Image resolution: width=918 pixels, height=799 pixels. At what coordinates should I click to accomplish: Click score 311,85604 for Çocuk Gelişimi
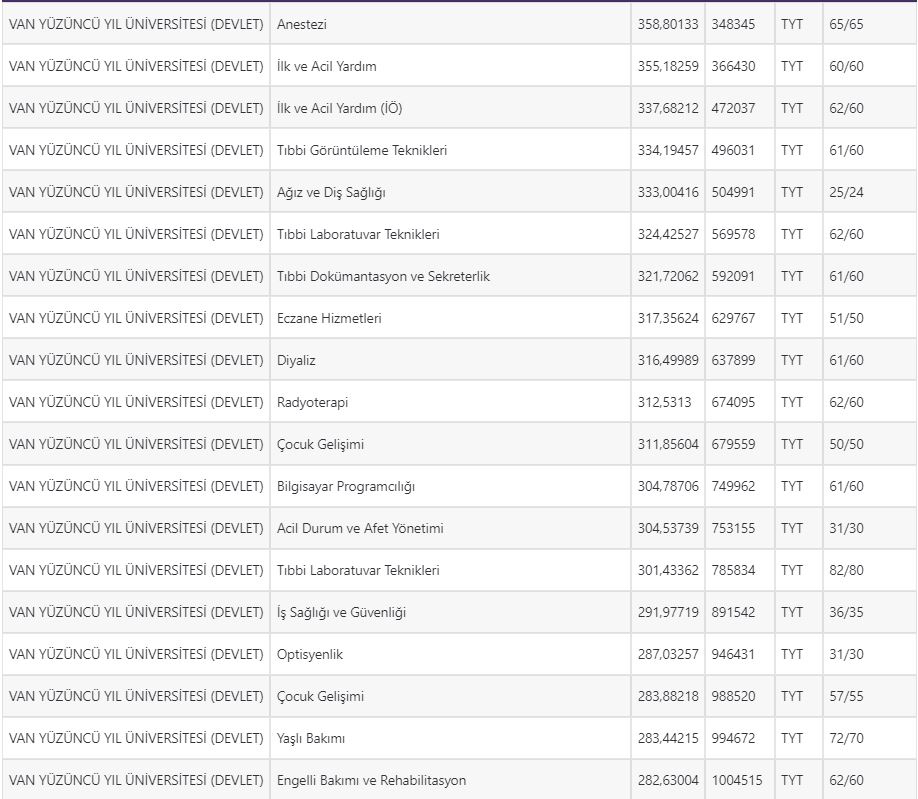(668, 444)
